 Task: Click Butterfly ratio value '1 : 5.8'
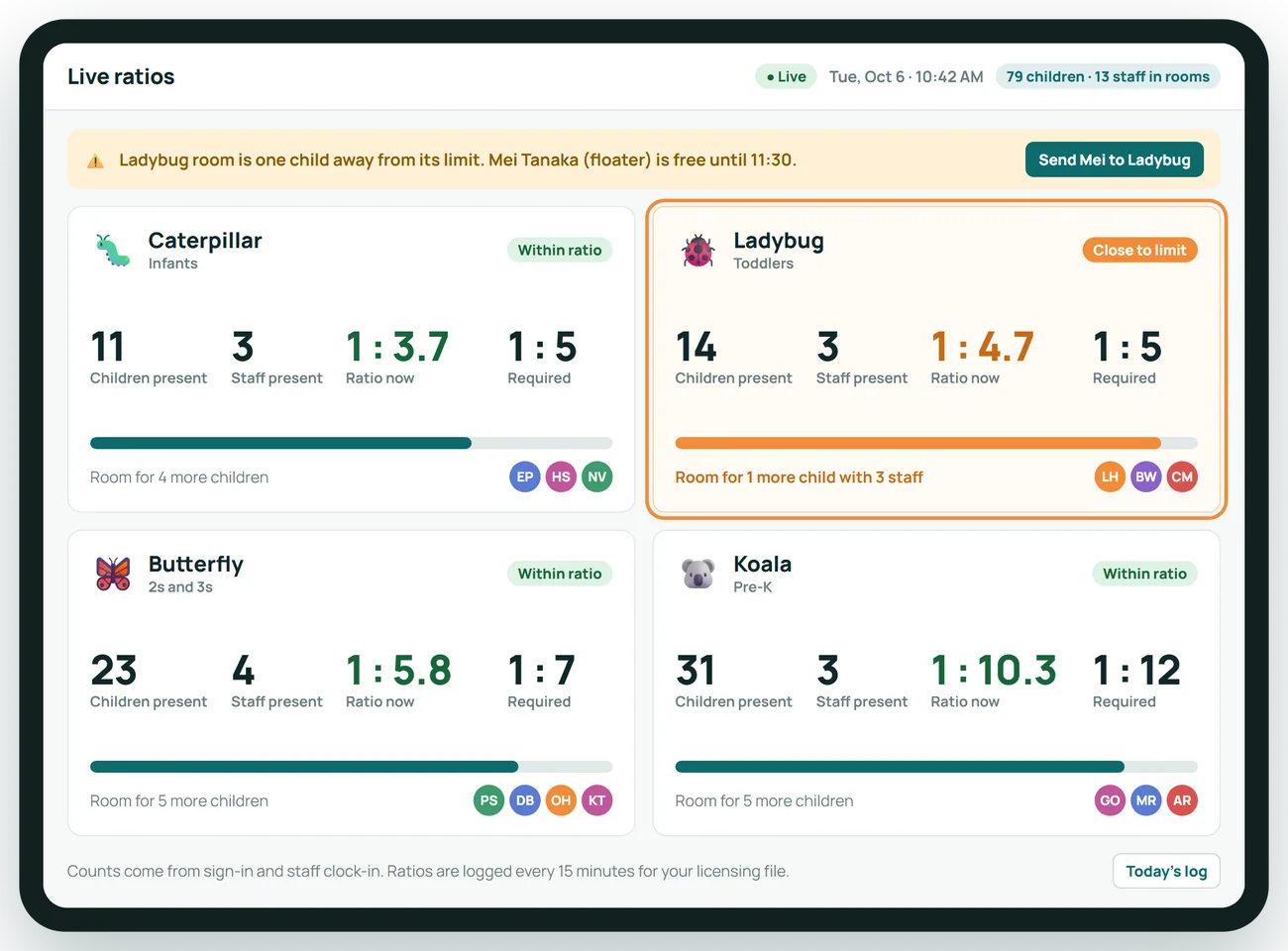[x=398, y=671]
